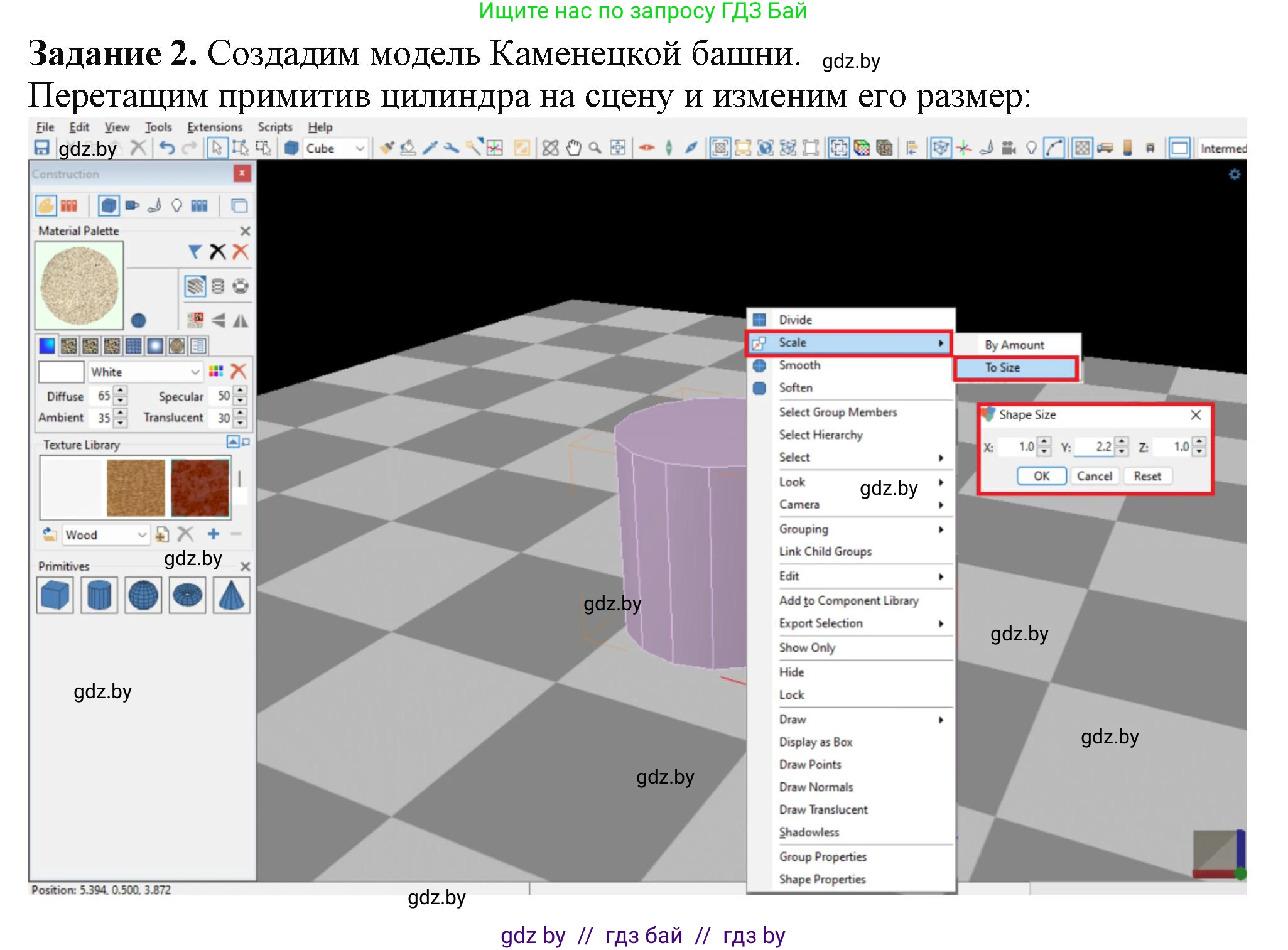Increase the Y value in Shape Size
This screenshot has height=950, width=1288.
(x=1122, y=442)
